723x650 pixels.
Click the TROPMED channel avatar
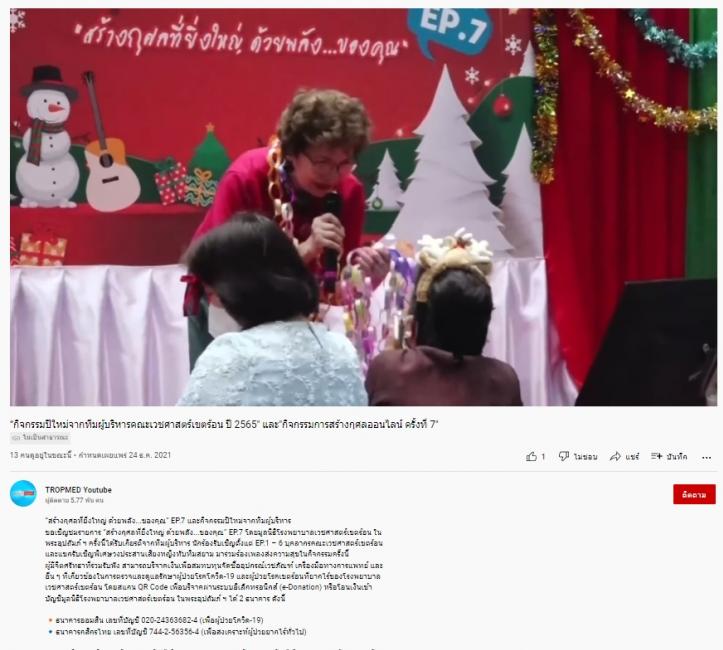[23, 493]
